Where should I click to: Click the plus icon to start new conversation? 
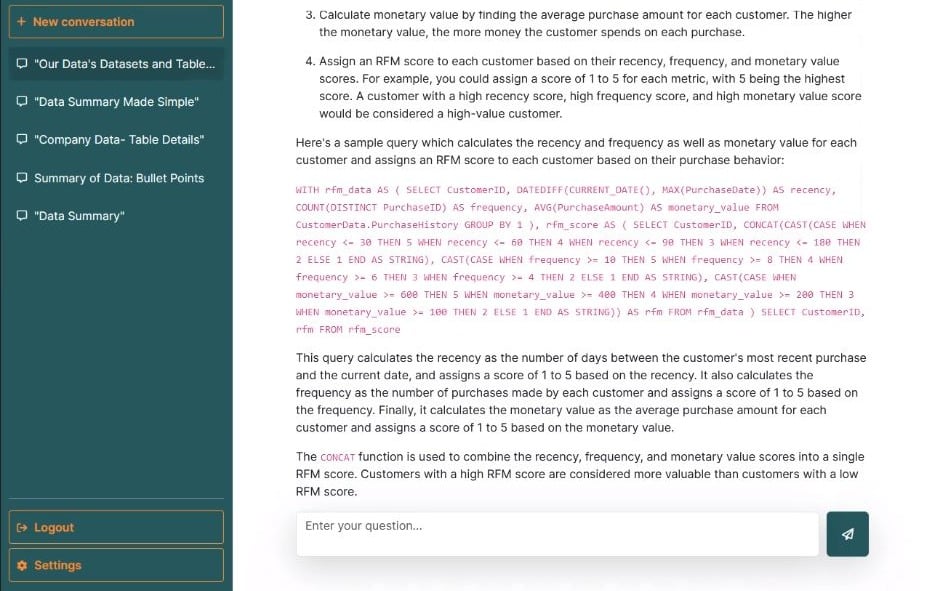(22, 21)
